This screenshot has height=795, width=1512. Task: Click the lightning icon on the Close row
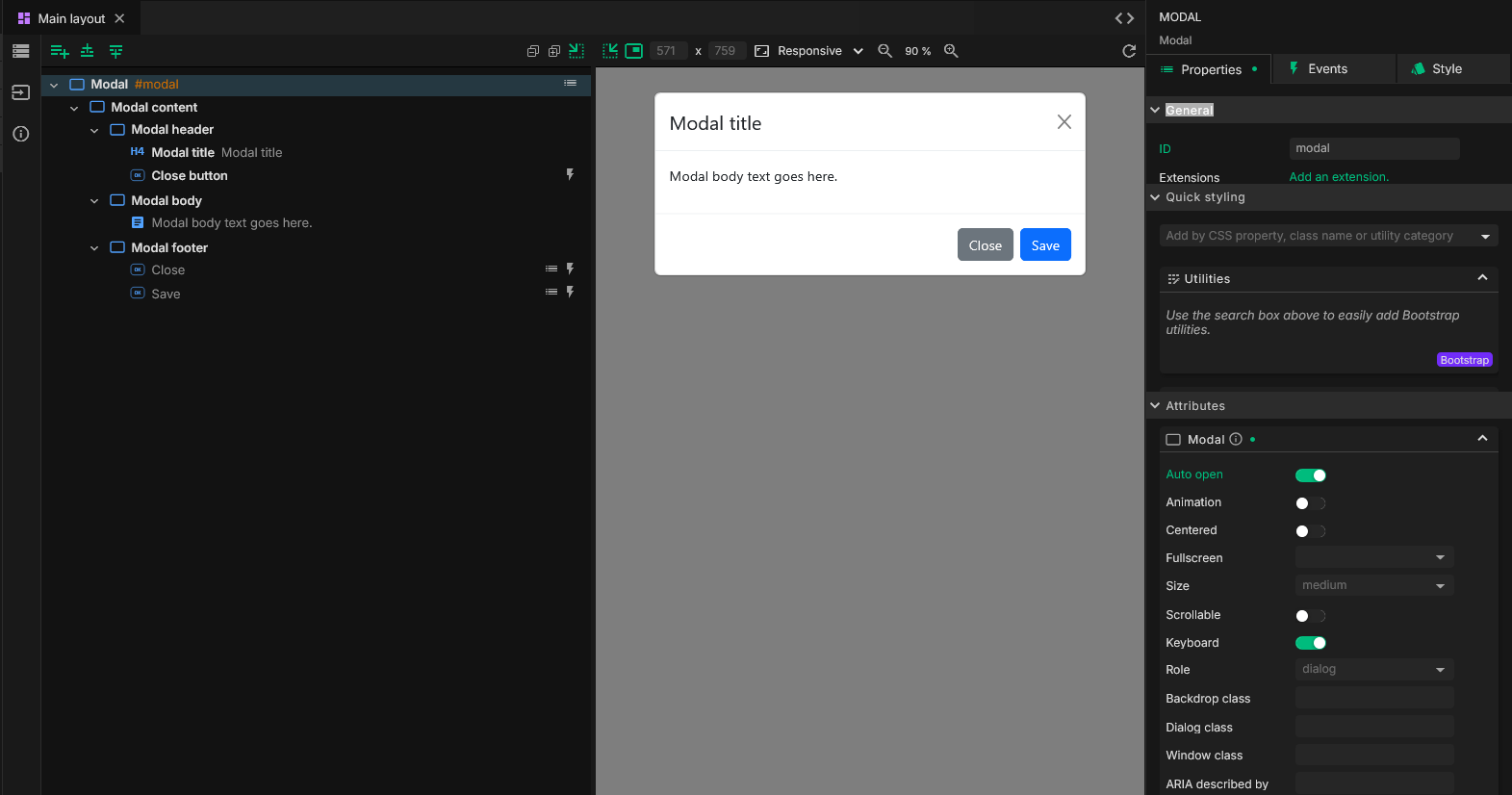coord(570,269)
